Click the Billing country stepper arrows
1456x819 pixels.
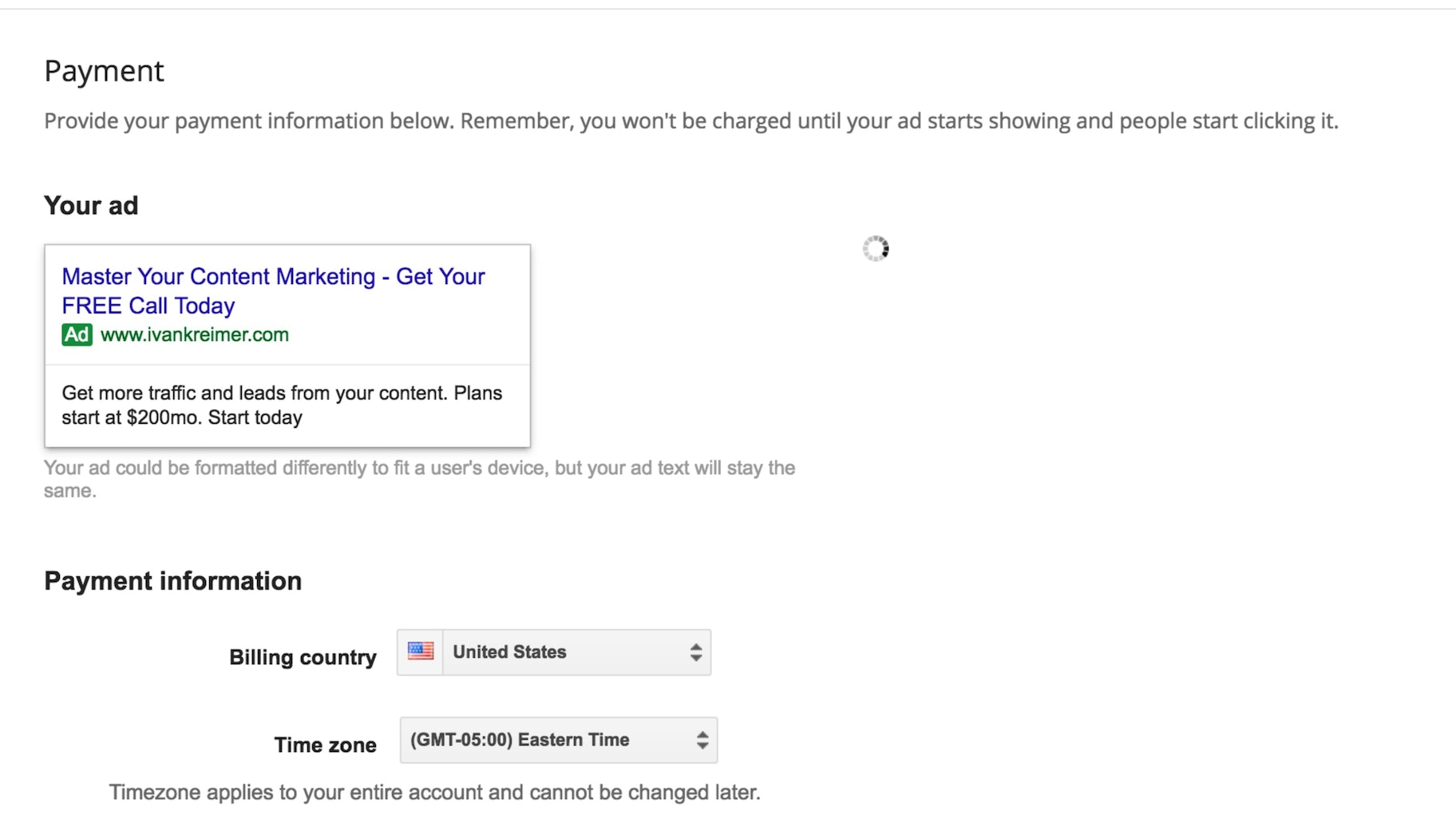pos(696,652)
